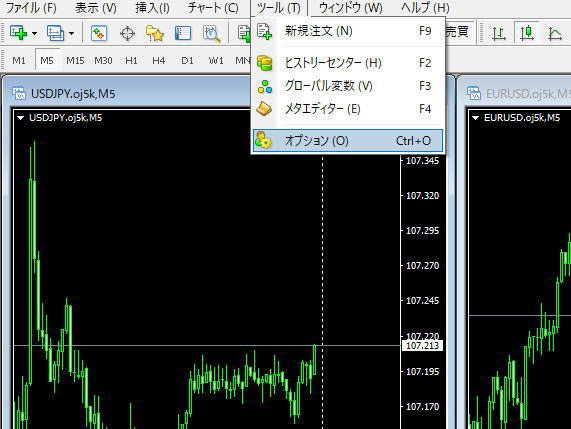Screen dimensions: 571x429
Task: Toggle candlestick chart mode icon
Action: coord(527,33)
